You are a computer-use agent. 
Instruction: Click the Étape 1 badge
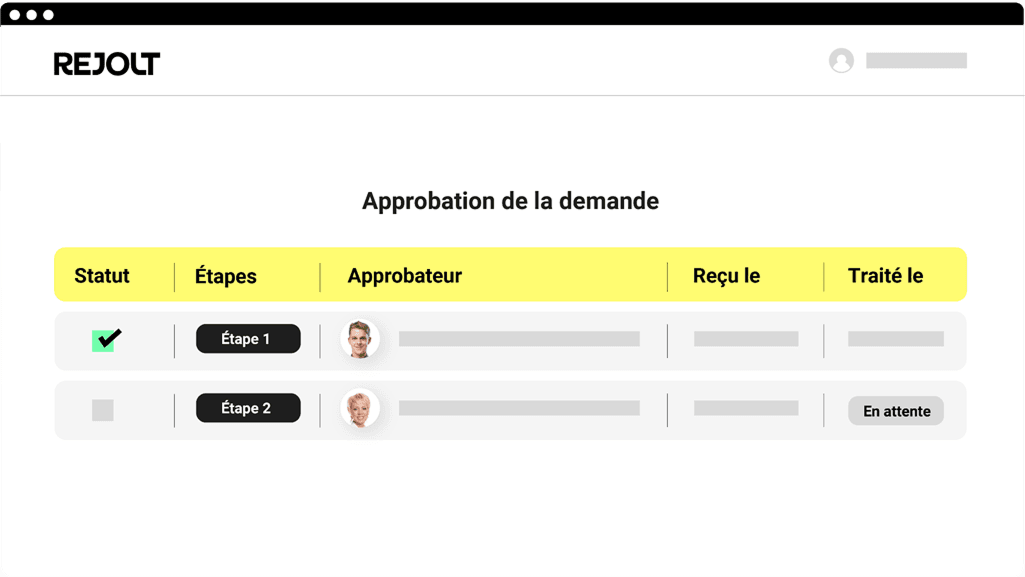click(x=248, y=339)
